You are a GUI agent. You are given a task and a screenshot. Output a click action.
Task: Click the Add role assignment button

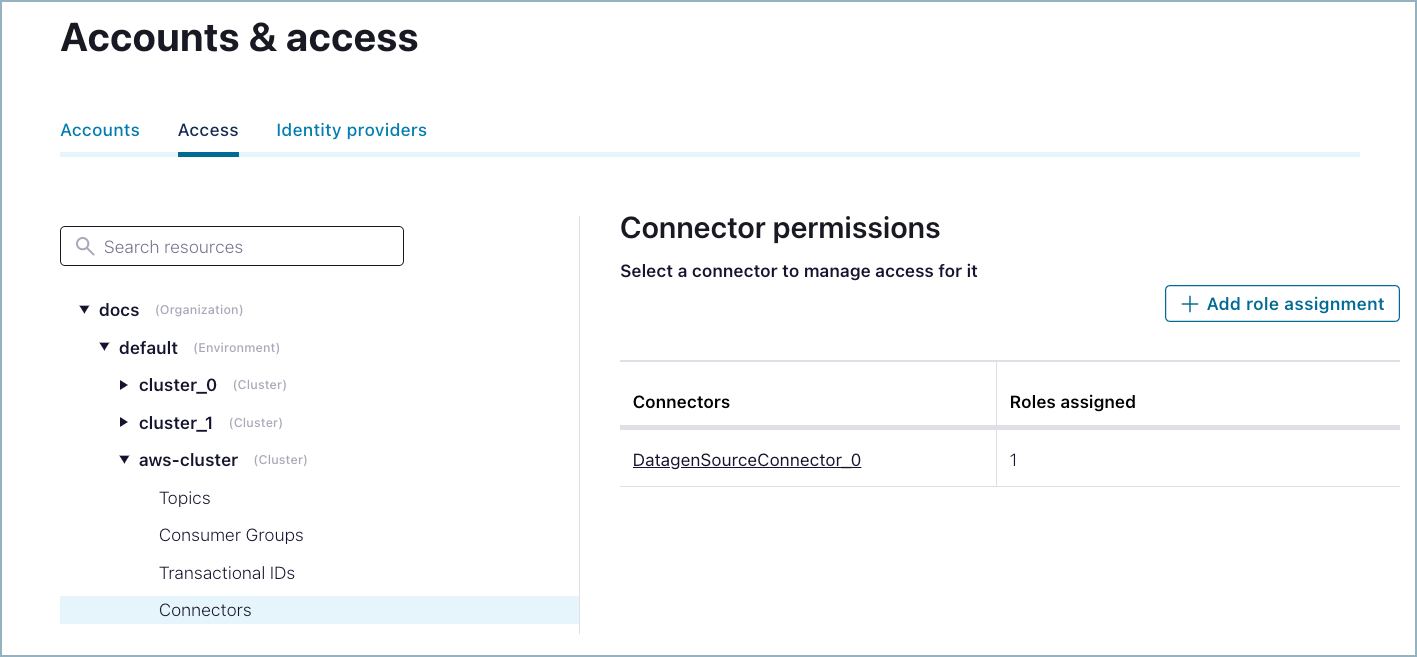click(1282, 304)
